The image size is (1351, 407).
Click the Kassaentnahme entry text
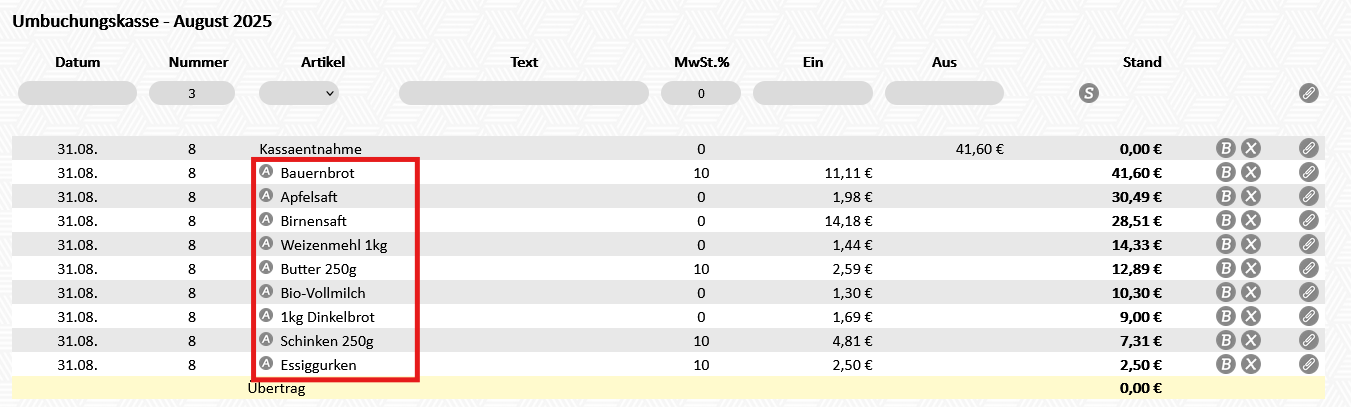pos(310,149)
